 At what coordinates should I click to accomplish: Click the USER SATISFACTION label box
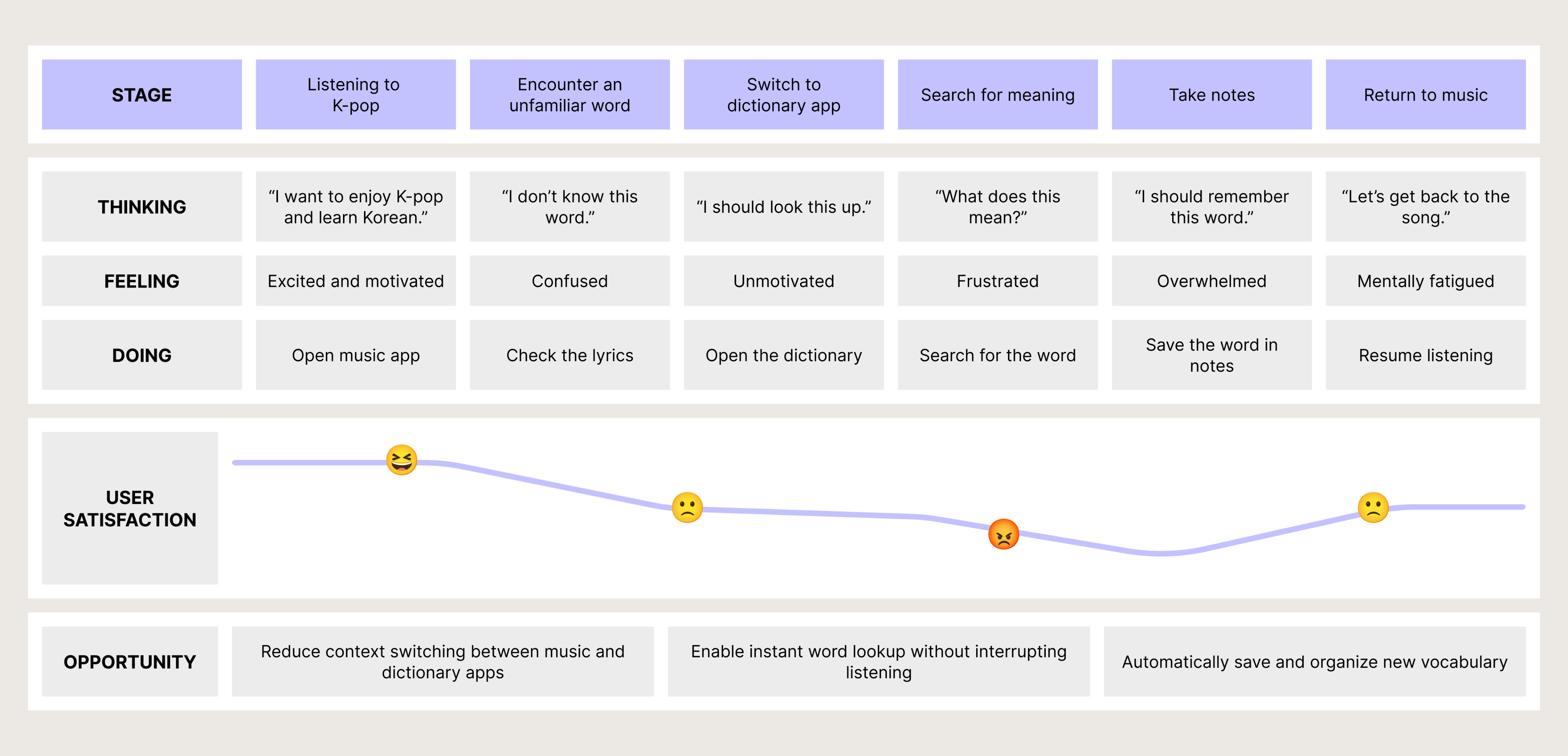tap(130, 508)
